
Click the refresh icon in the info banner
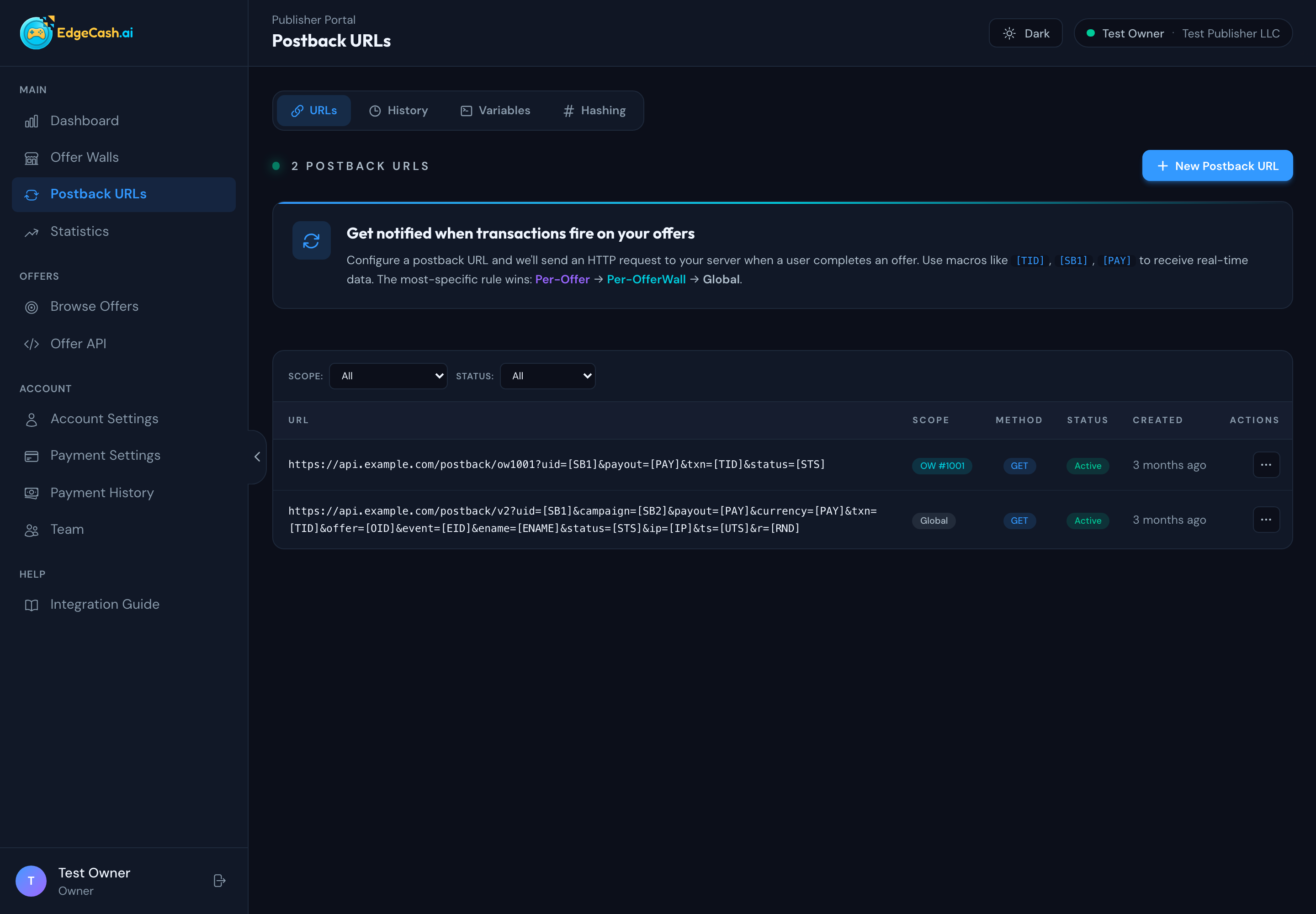click(312, 240)
